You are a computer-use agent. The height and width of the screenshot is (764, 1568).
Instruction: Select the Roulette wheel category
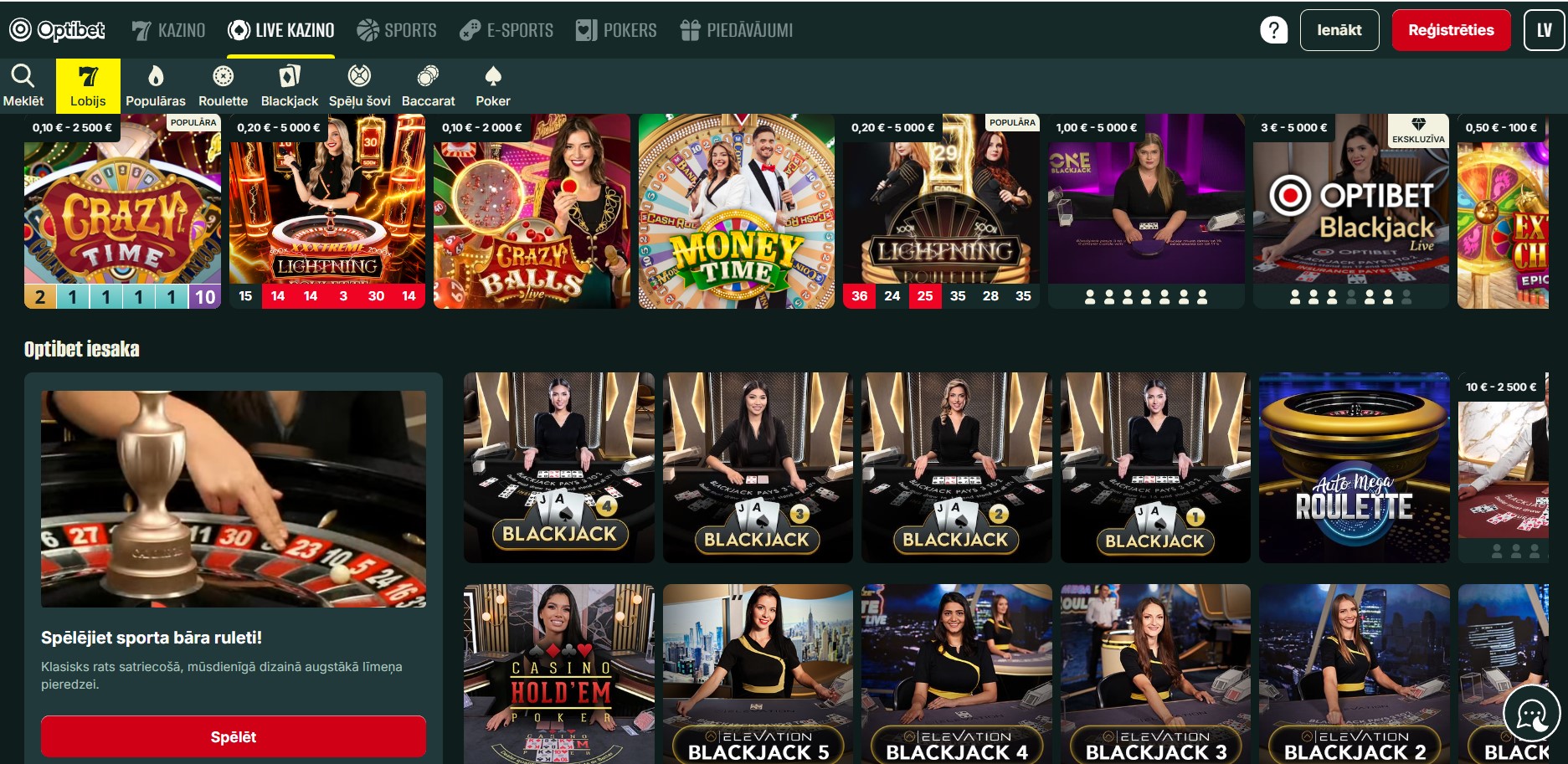coord(223,85)
